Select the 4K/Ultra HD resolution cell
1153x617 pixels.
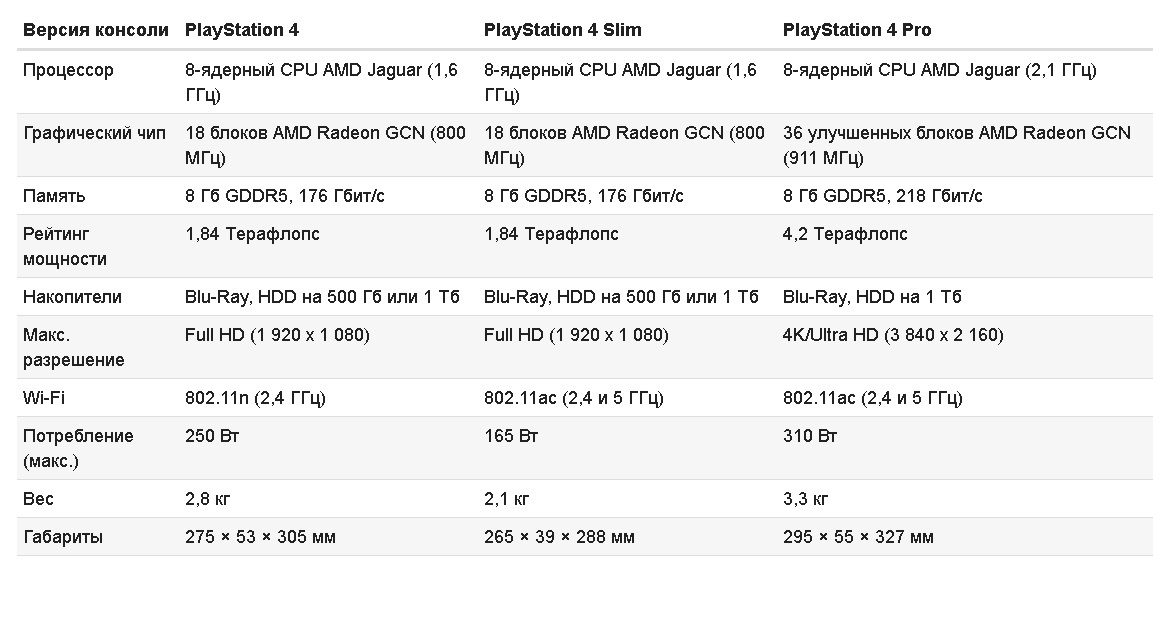coord(892,335)
